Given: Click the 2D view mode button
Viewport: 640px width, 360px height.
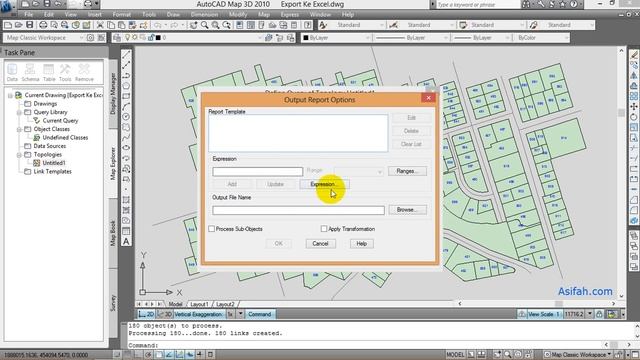Looking at the screenshot, I should coord(146,314).
